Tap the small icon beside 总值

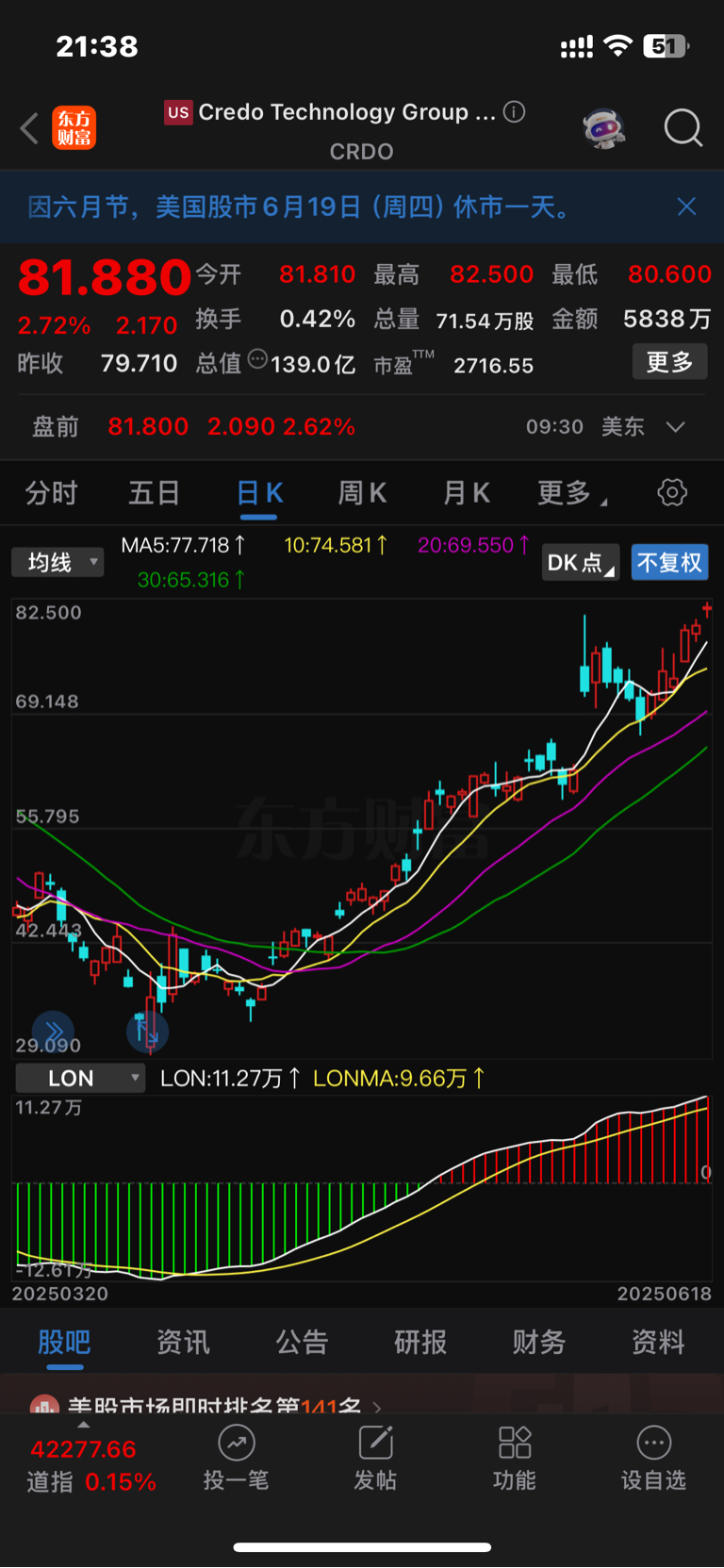click(x=257, y=359)
